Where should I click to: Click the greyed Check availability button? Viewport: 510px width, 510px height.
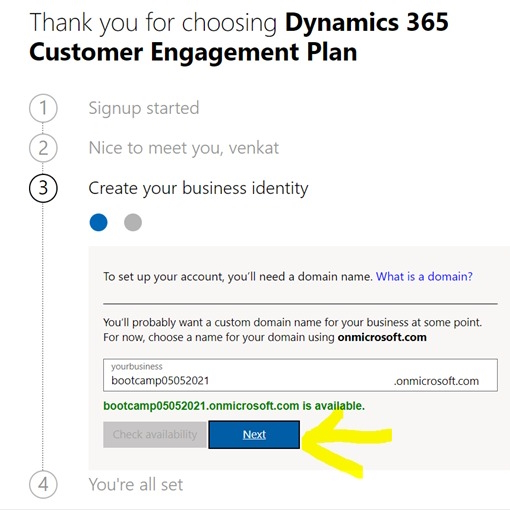[x=155, y=434]
